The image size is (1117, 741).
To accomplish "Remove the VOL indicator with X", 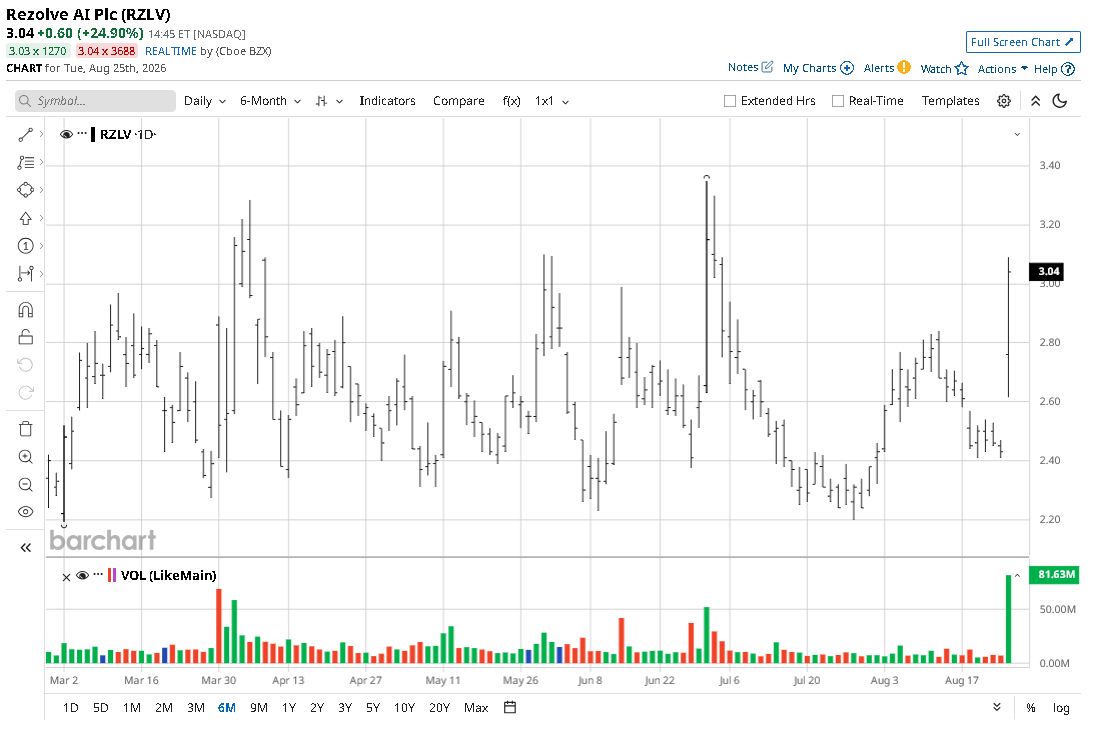I will (66, 577).
